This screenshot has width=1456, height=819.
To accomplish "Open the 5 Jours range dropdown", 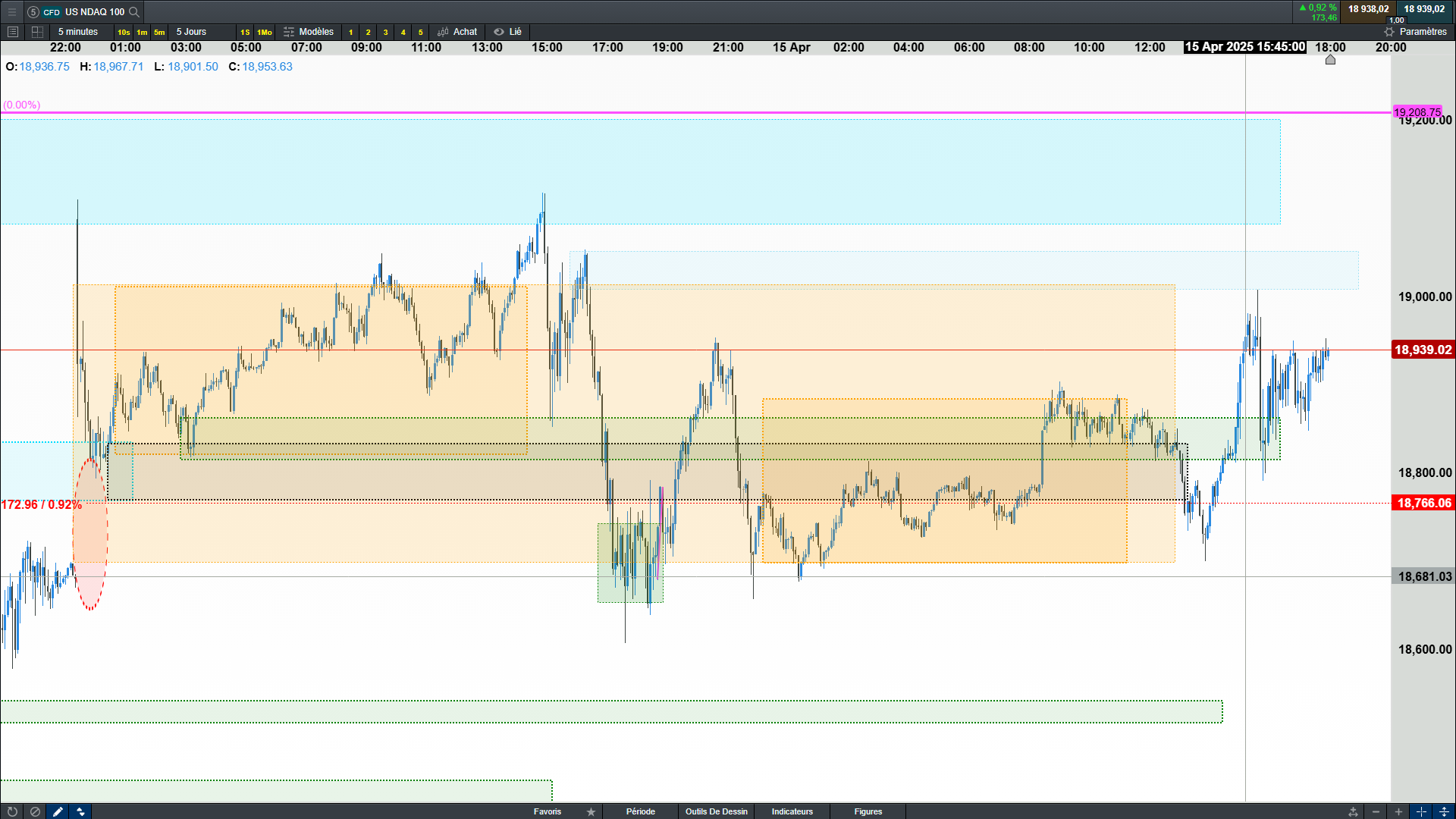I will click(x=191, y=32).
